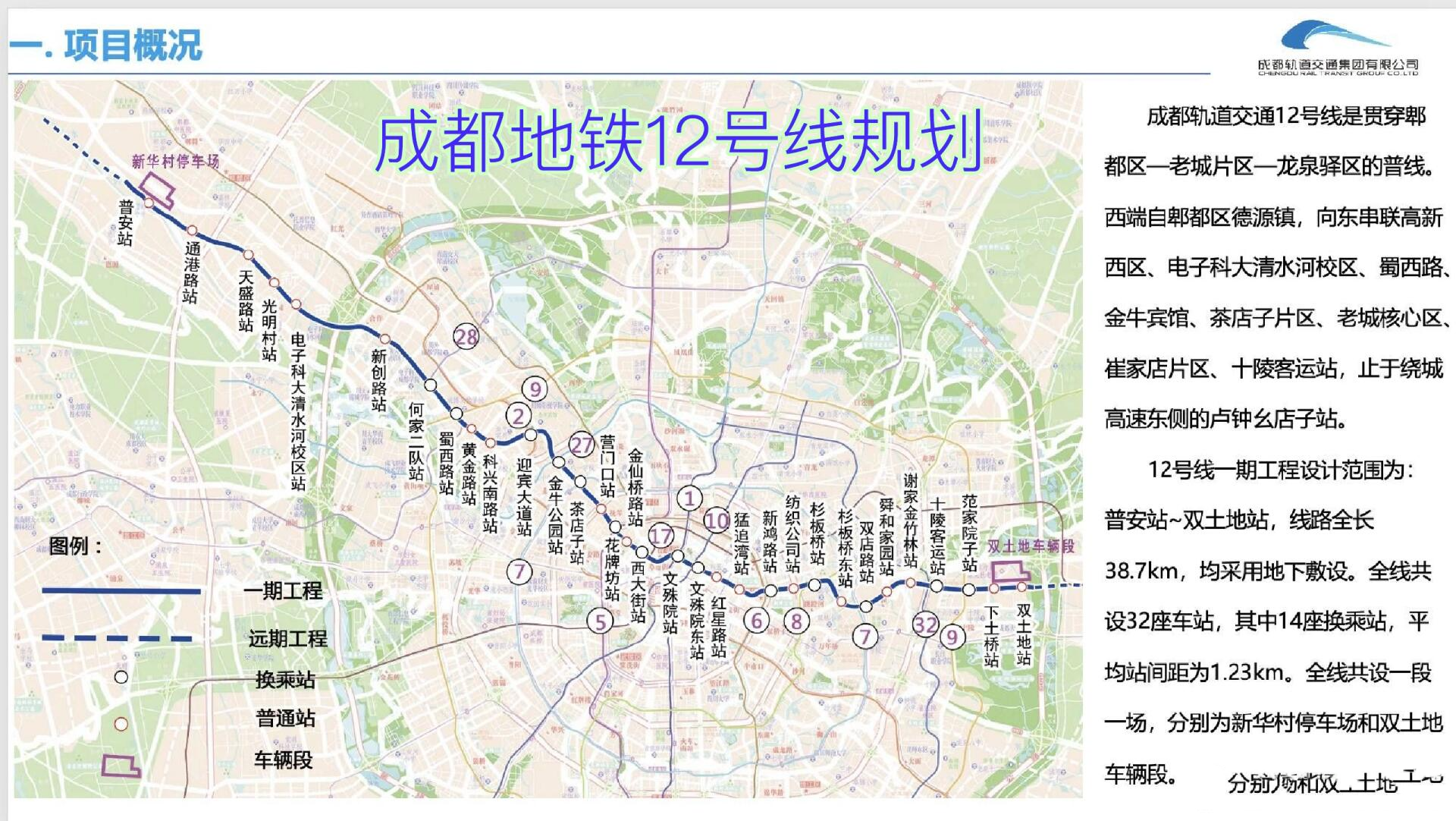This screenshot has width=1456, height=821.
Task: Click the 成都地铁12号线规划 map title
Action: pyautogui.click(x=679, y=141)
